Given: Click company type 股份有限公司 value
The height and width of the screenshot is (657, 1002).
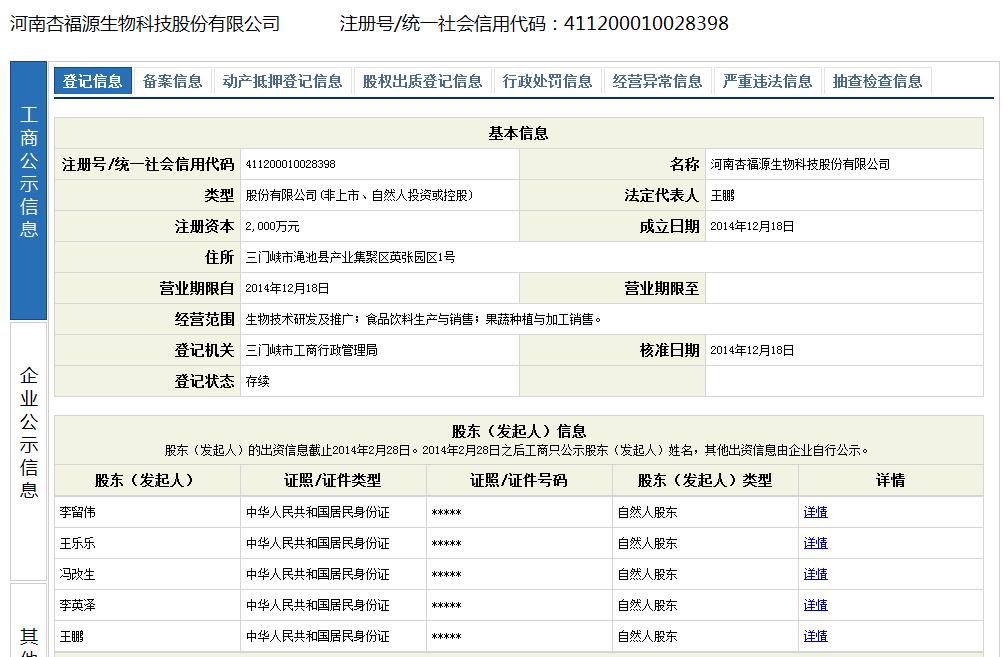Looking at the screenshot, I should point(359,196).
